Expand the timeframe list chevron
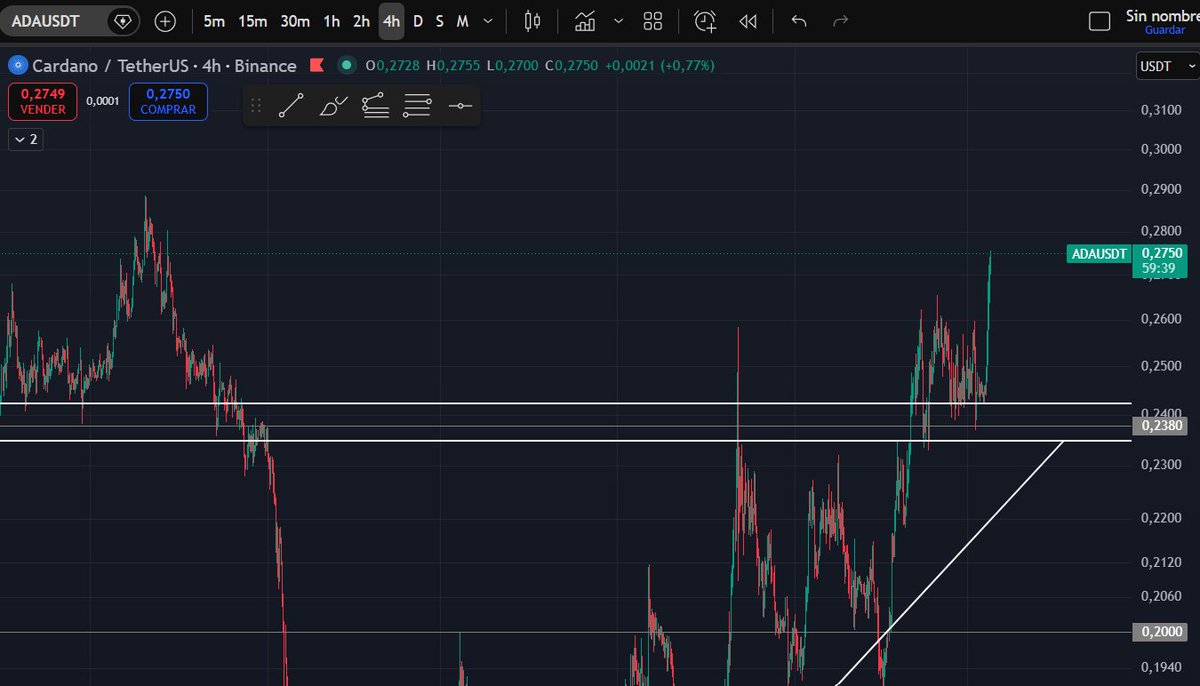Image resolution: width=1200 pixels, height=686 pixels. [x=487, y=20]
